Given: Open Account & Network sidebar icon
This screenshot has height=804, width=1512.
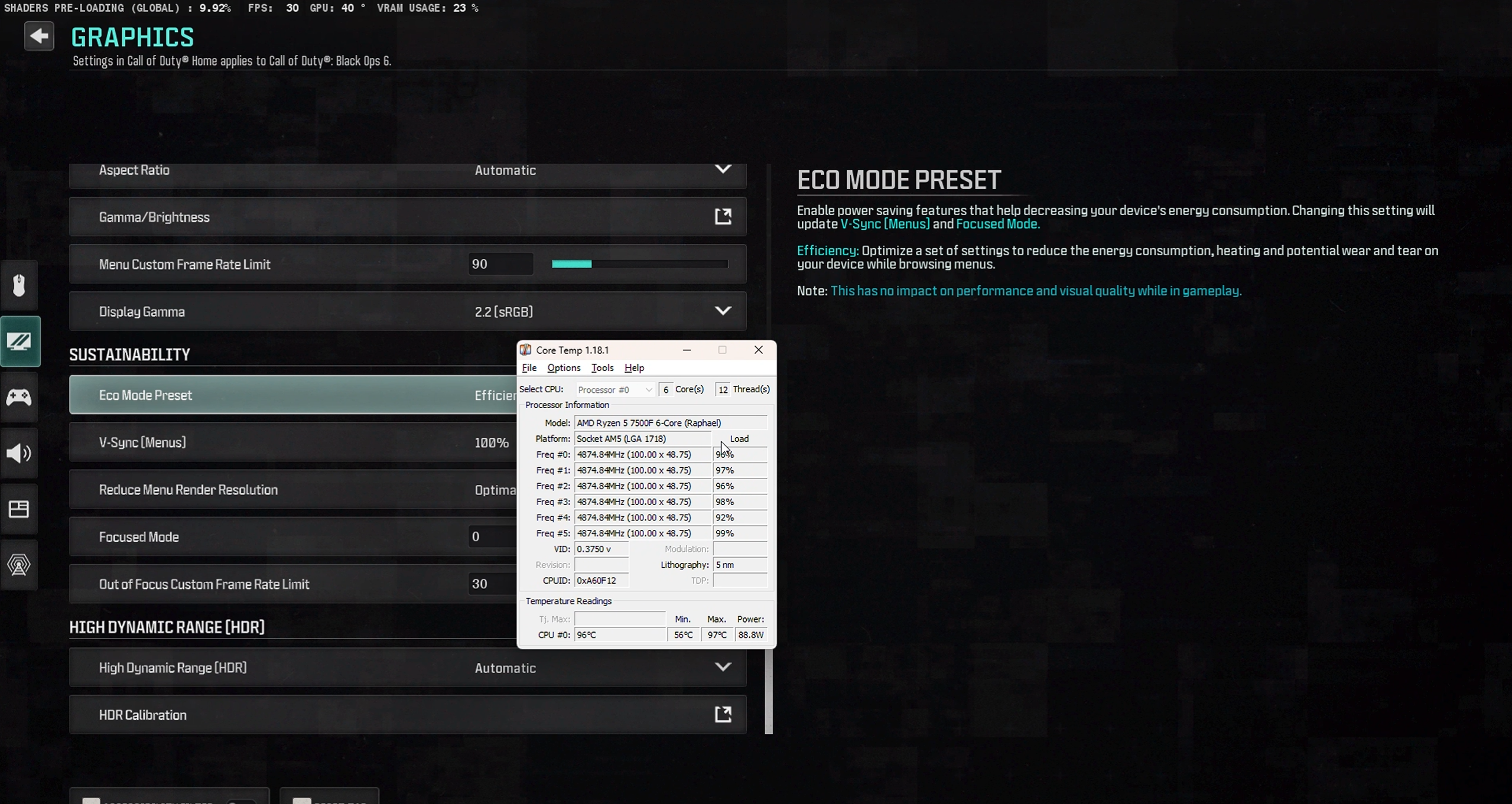Looking at the screenshot, I should point(19,565).
